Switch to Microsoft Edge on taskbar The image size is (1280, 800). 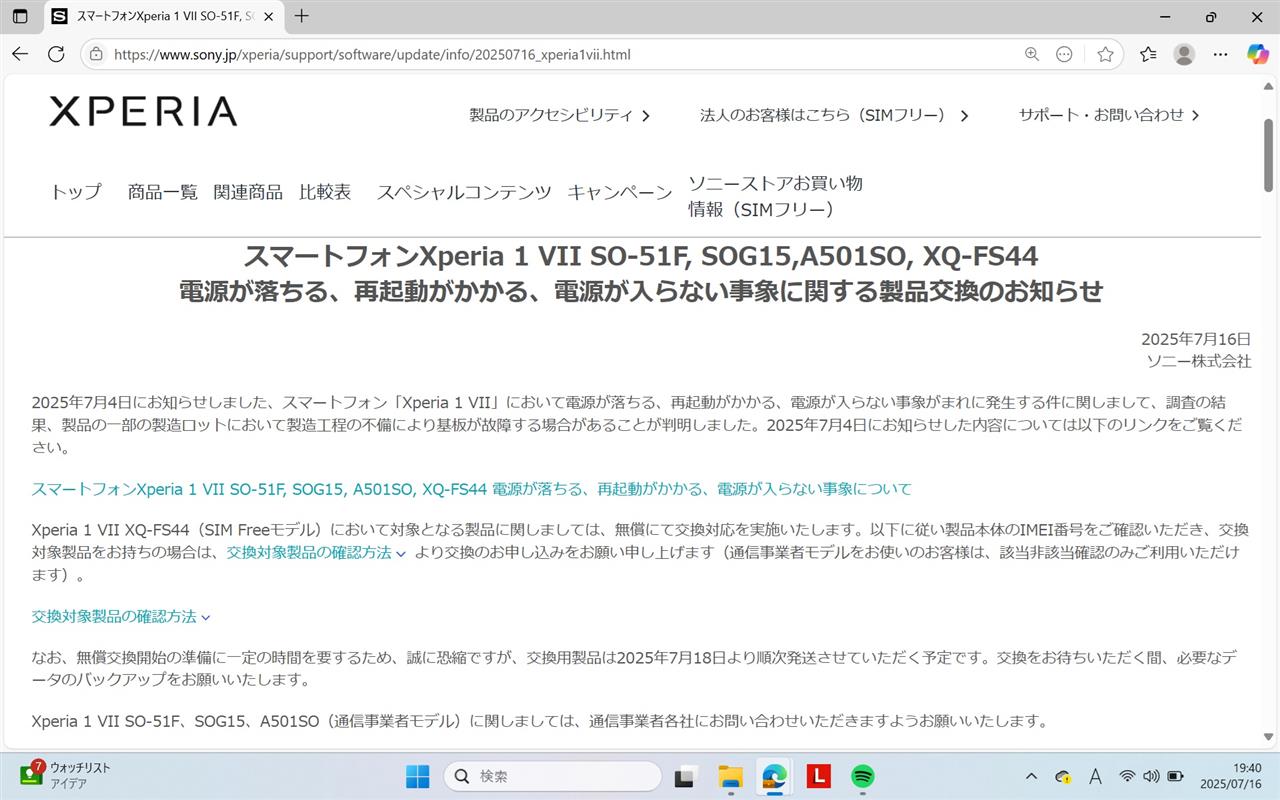tap(774, 776)
